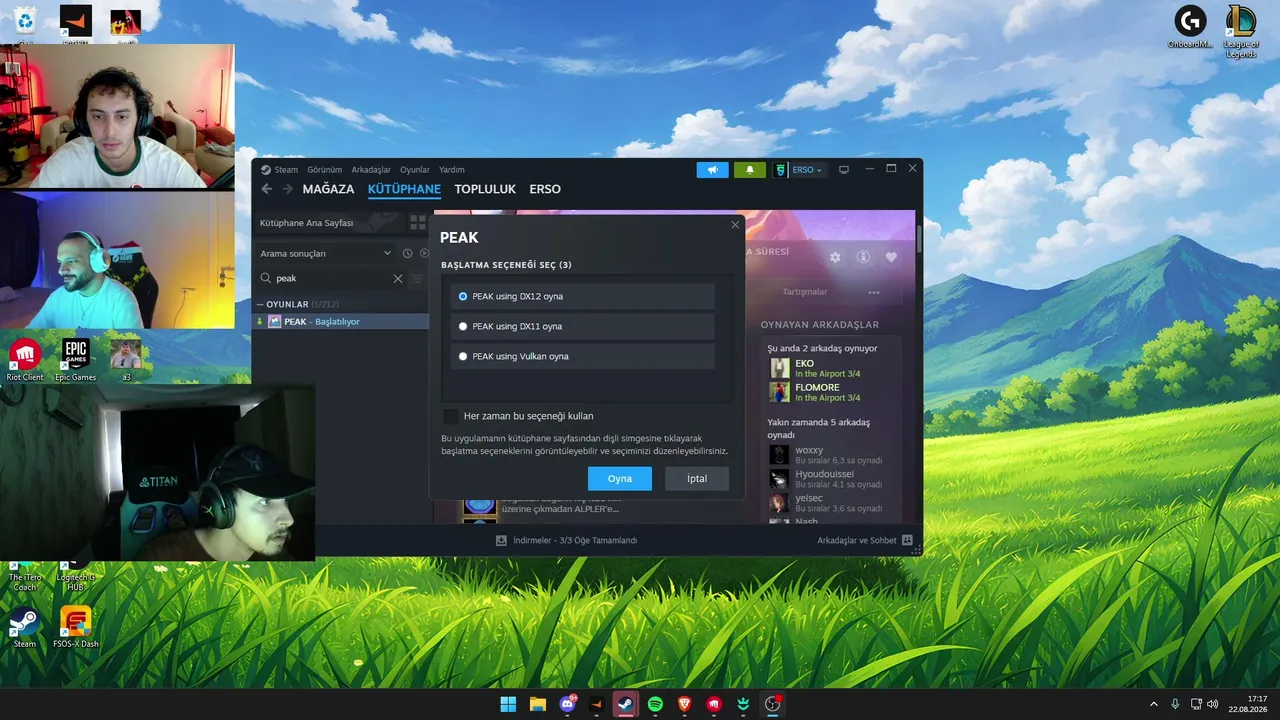Sort library by recent activity clock icon

(x=407, y=254)
